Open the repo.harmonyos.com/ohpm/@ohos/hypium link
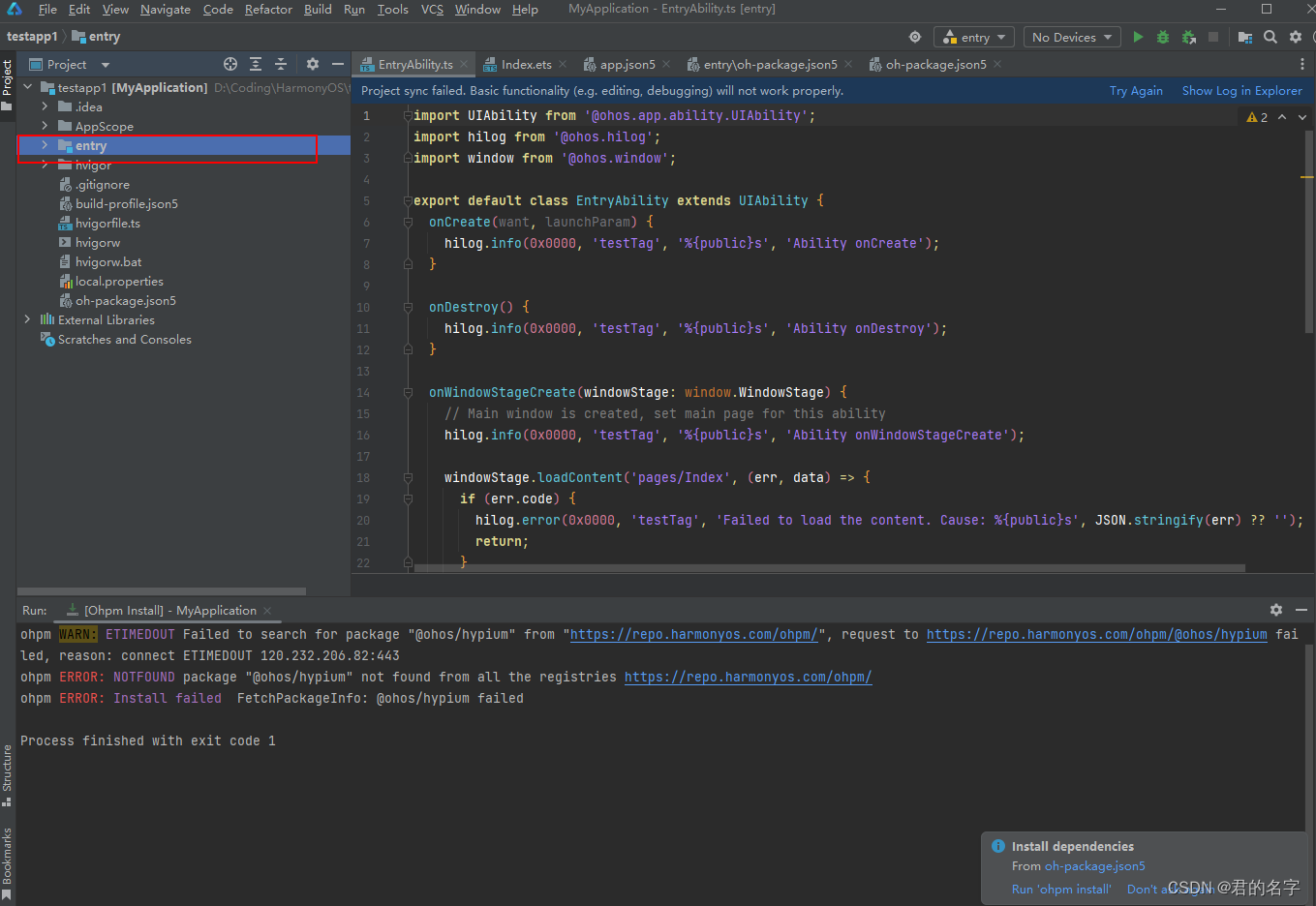The height and width of the screenshot is (906, 1316). click(x=1096, y=635)
